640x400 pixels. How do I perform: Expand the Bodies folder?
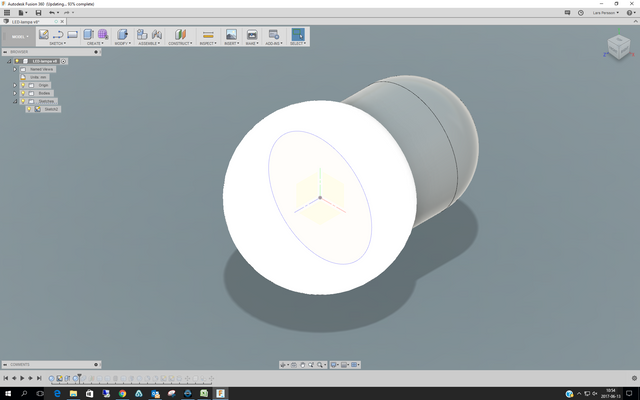[x=15, y=93]
